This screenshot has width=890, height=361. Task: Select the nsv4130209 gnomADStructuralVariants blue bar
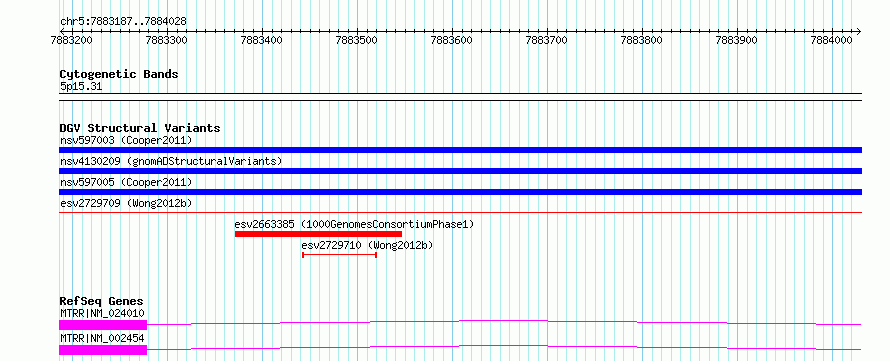pos(460,171)
